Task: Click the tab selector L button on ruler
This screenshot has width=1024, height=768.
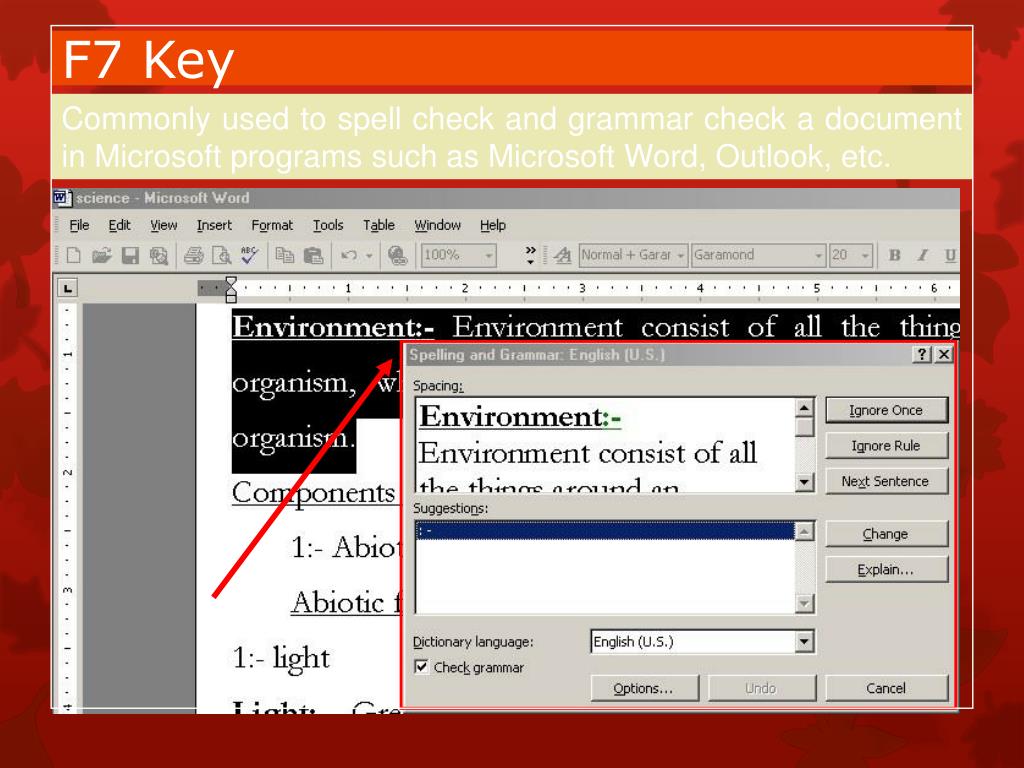Action: click(67, 288)
